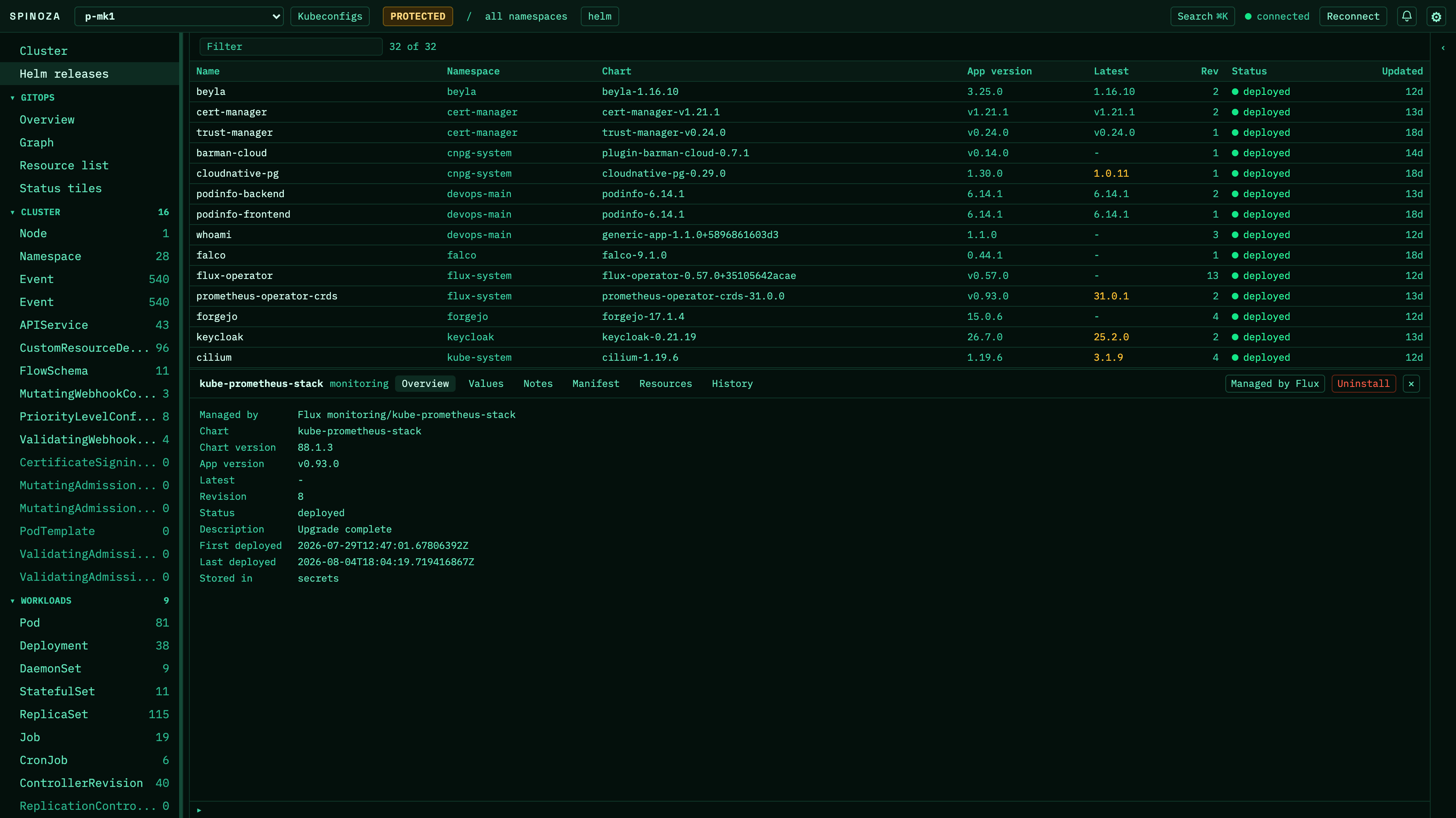Image resolution: width=1456 pixels, height=818 pixels.
Task: Open Resource list sidebar item
Action: pos(89,166)
